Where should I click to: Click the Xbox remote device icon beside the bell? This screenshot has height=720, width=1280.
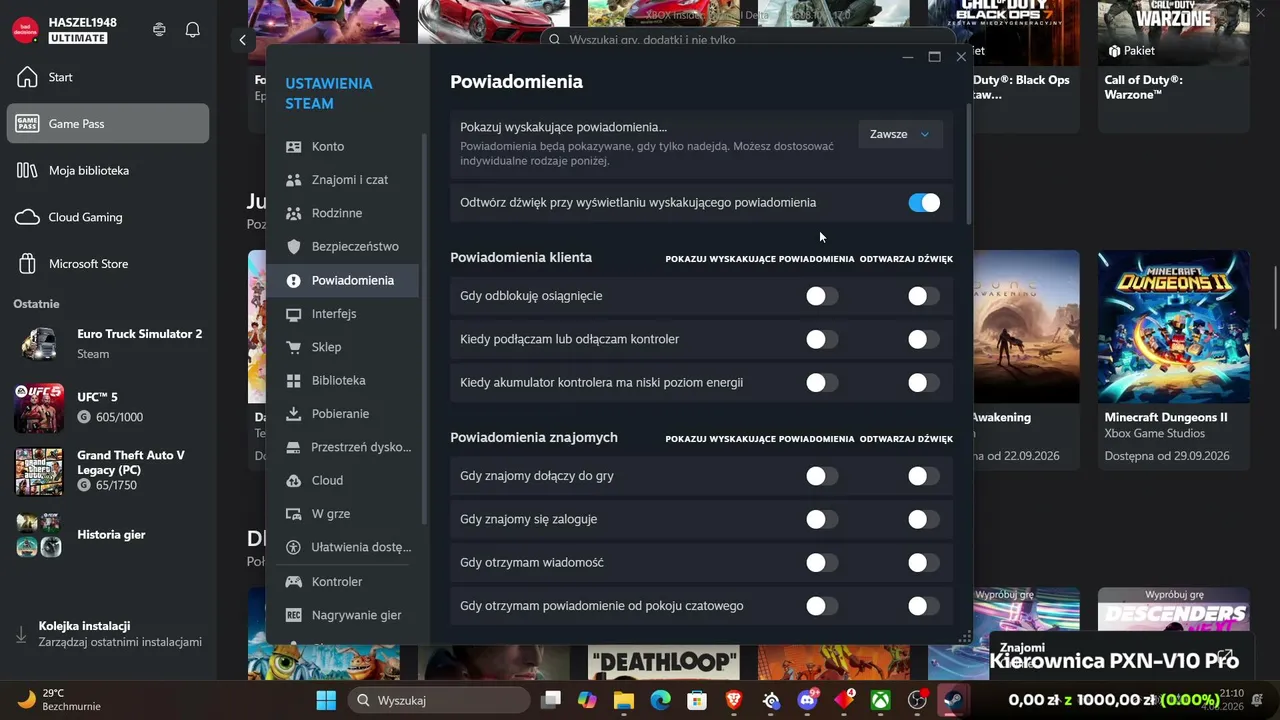tap(159, 30)
